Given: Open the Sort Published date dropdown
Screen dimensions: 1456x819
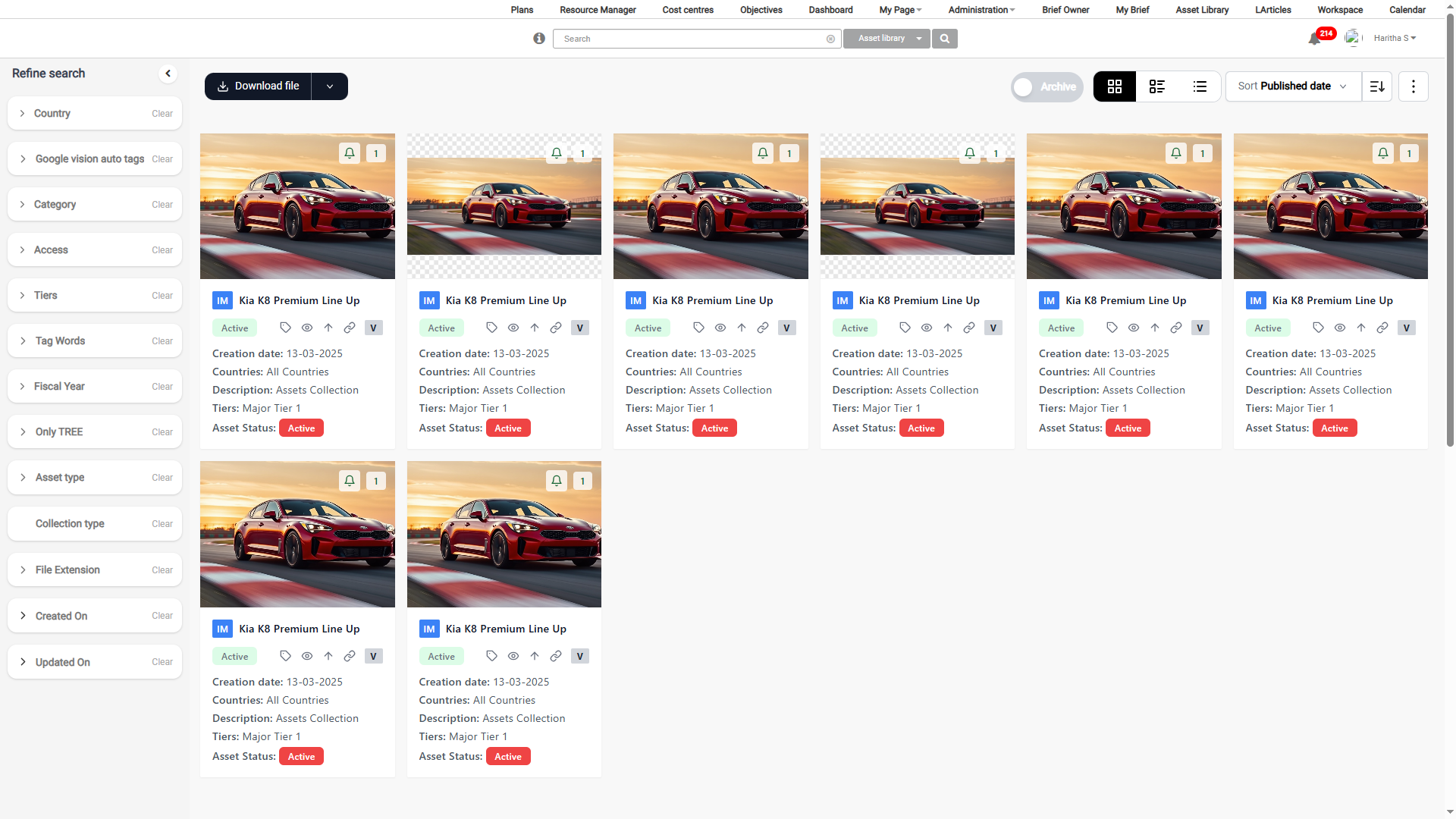Looking at the screenshot, I should tap(1293, 86).
